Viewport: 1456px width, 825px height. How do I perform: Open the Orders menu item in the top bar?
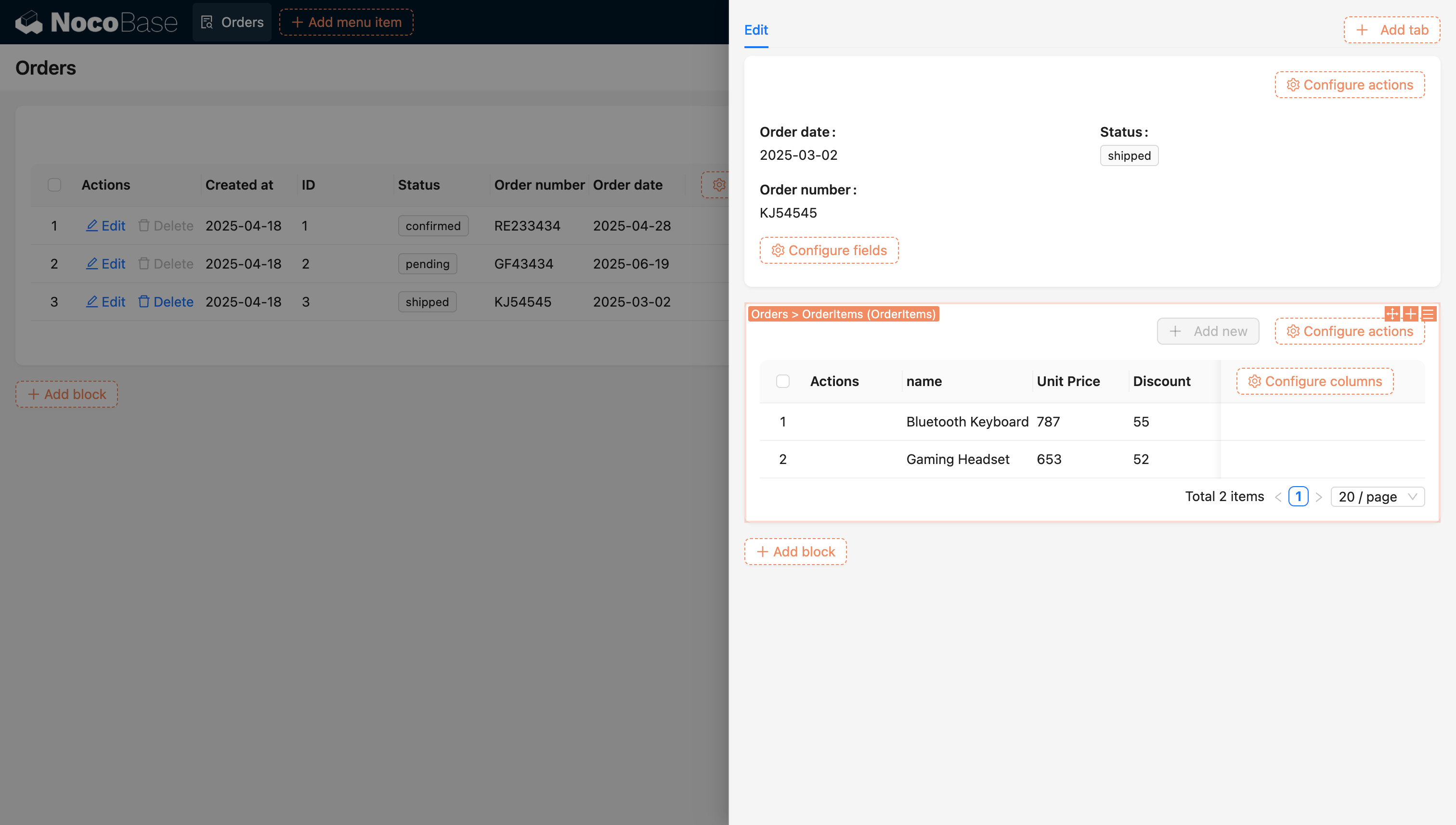[x=232, y=22]
